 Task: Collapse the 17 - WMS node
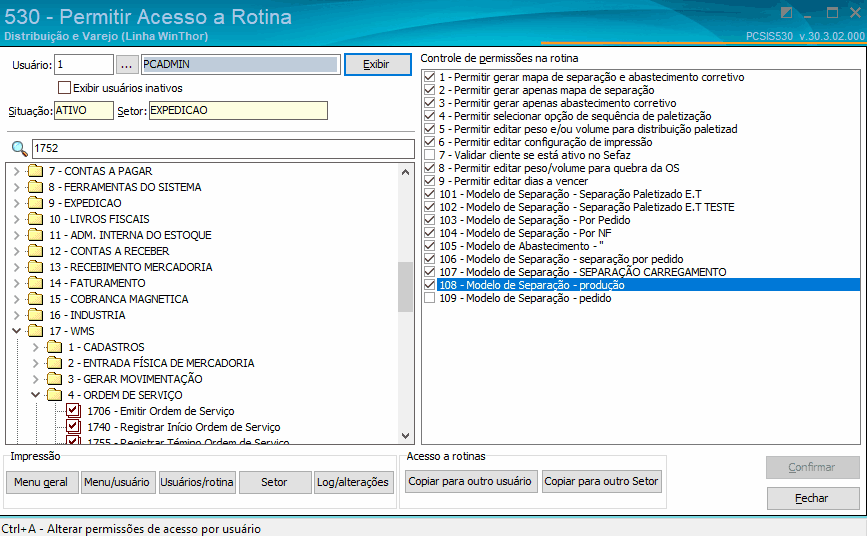pos(17,331)
